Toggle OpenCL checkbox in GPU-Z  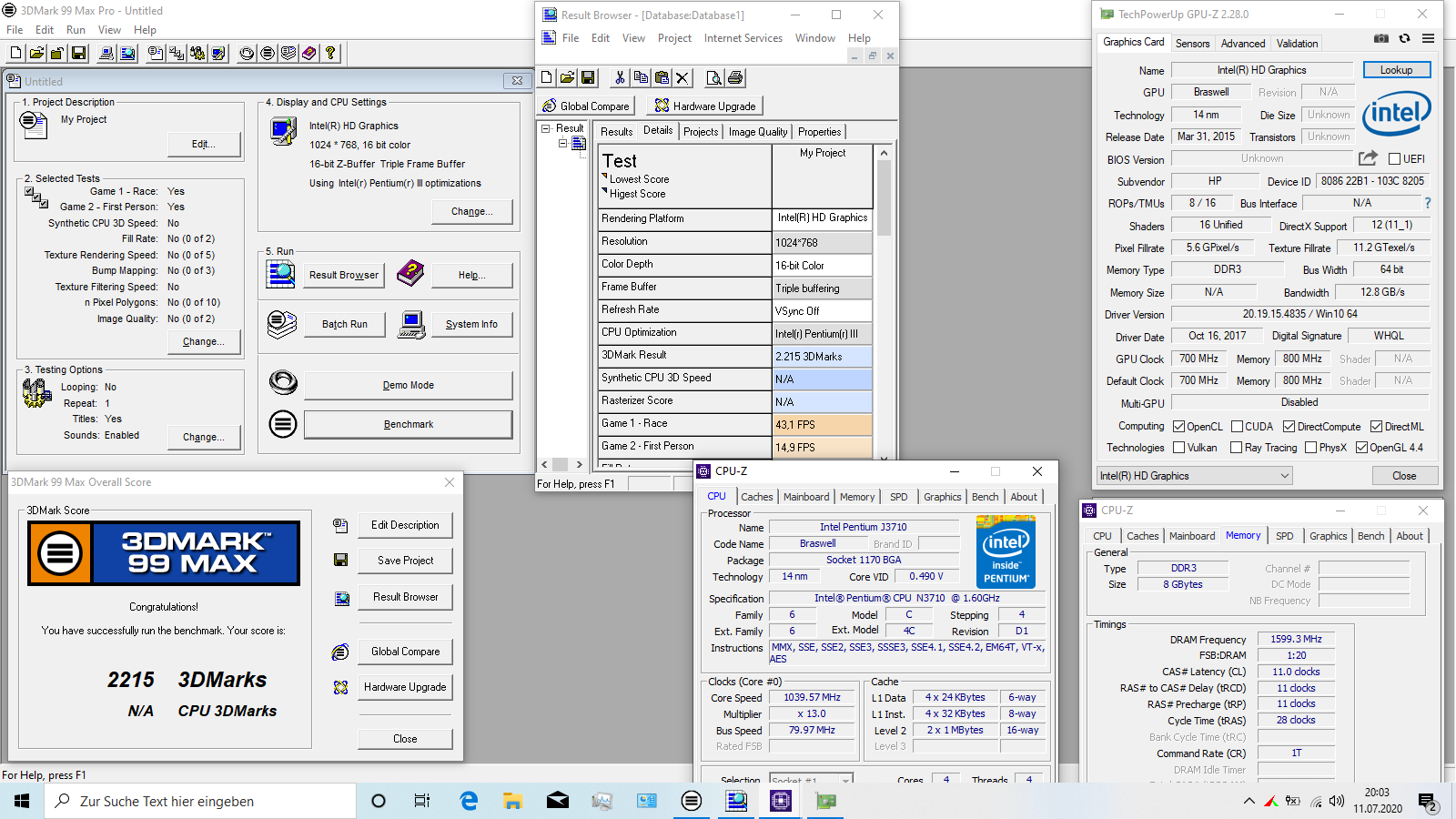point(1178,427)
